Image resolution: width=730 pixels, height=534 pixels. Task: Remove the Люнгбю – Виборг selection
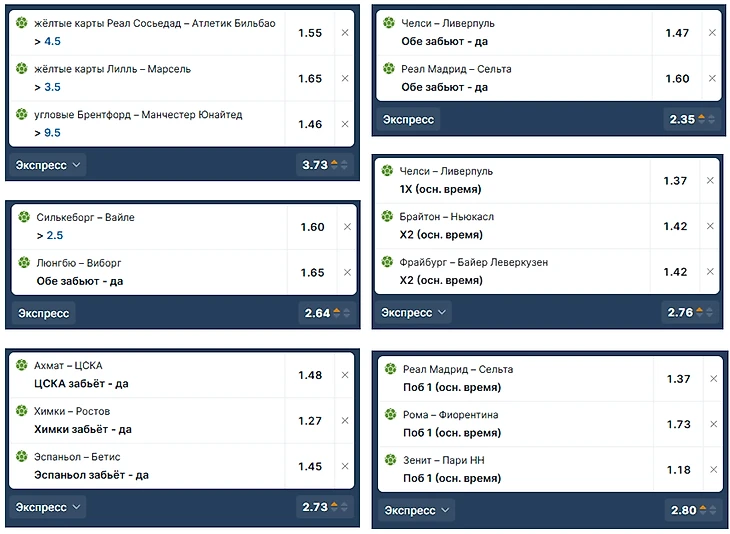[x=347, y=272]
